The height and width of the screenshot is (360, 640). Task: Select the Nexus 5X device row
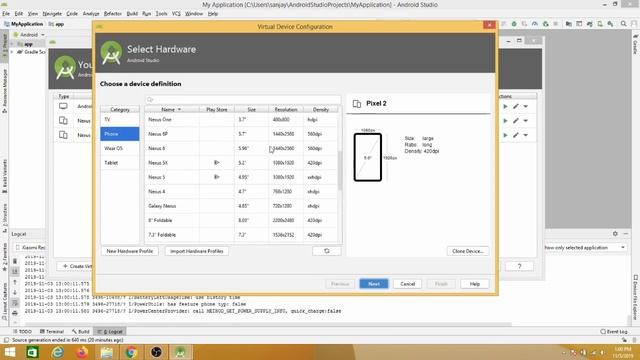tap(241, 162)
